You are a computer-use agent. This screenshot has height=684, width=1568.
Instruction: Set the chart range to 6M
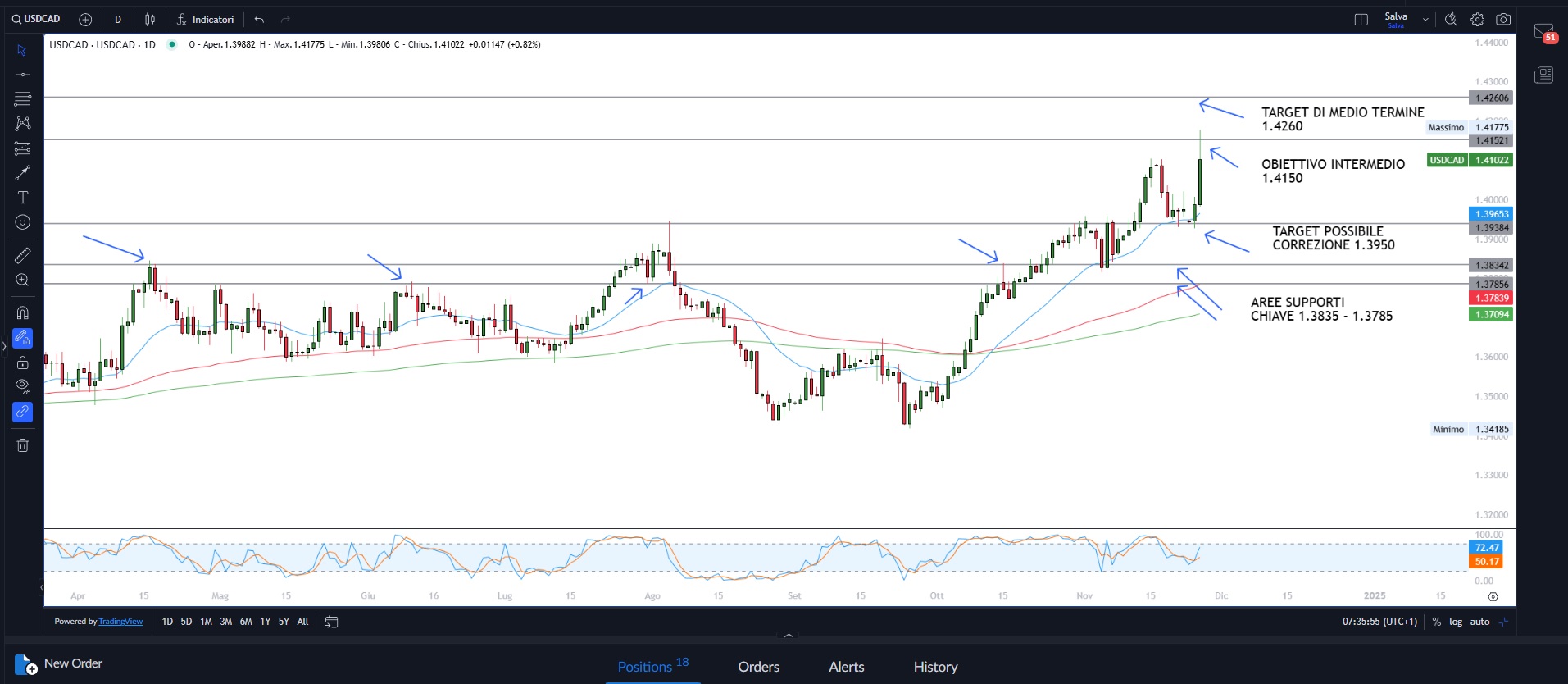coord(245,622)
